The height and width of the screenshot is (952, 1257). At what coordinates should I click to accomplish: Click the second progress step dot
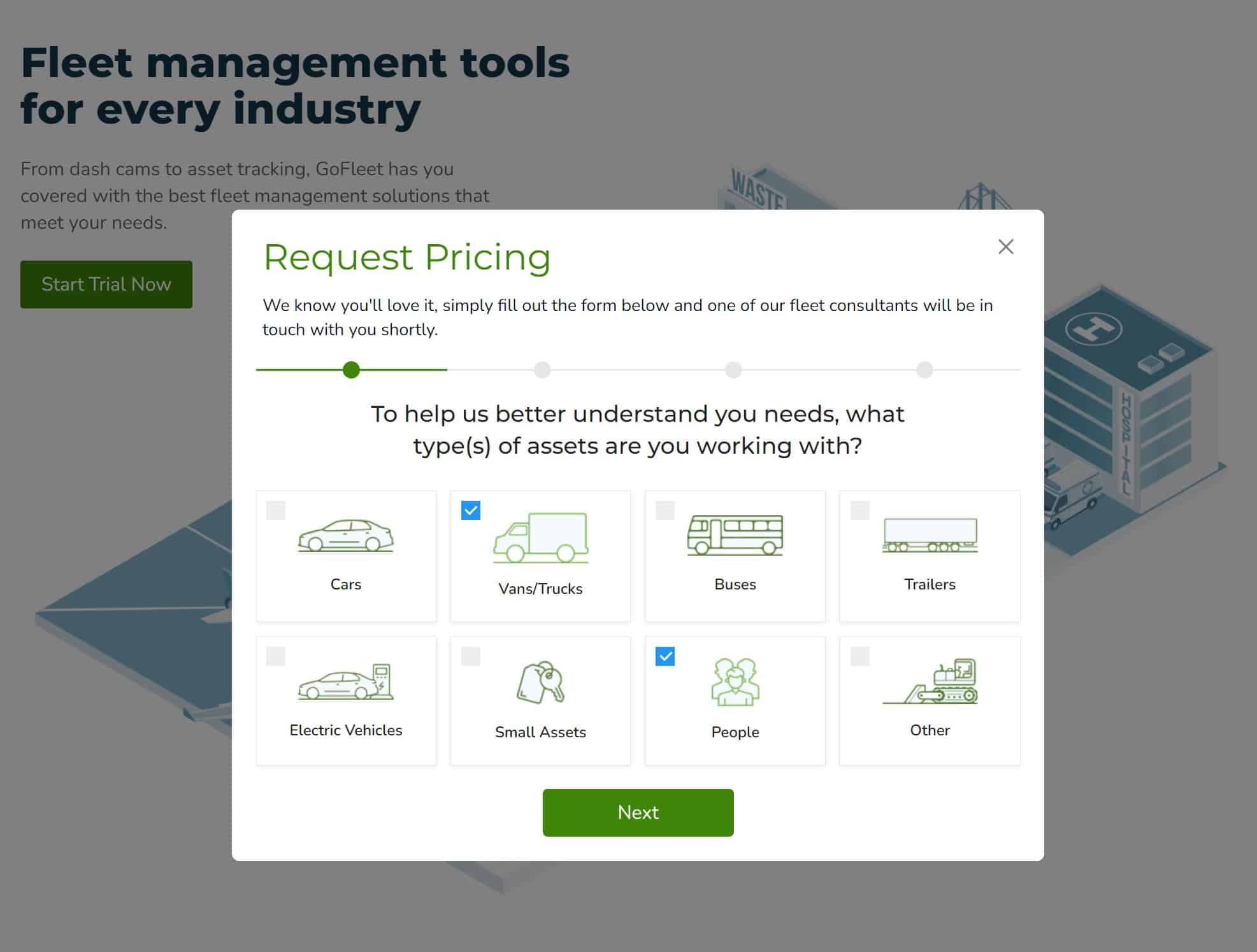542,370
